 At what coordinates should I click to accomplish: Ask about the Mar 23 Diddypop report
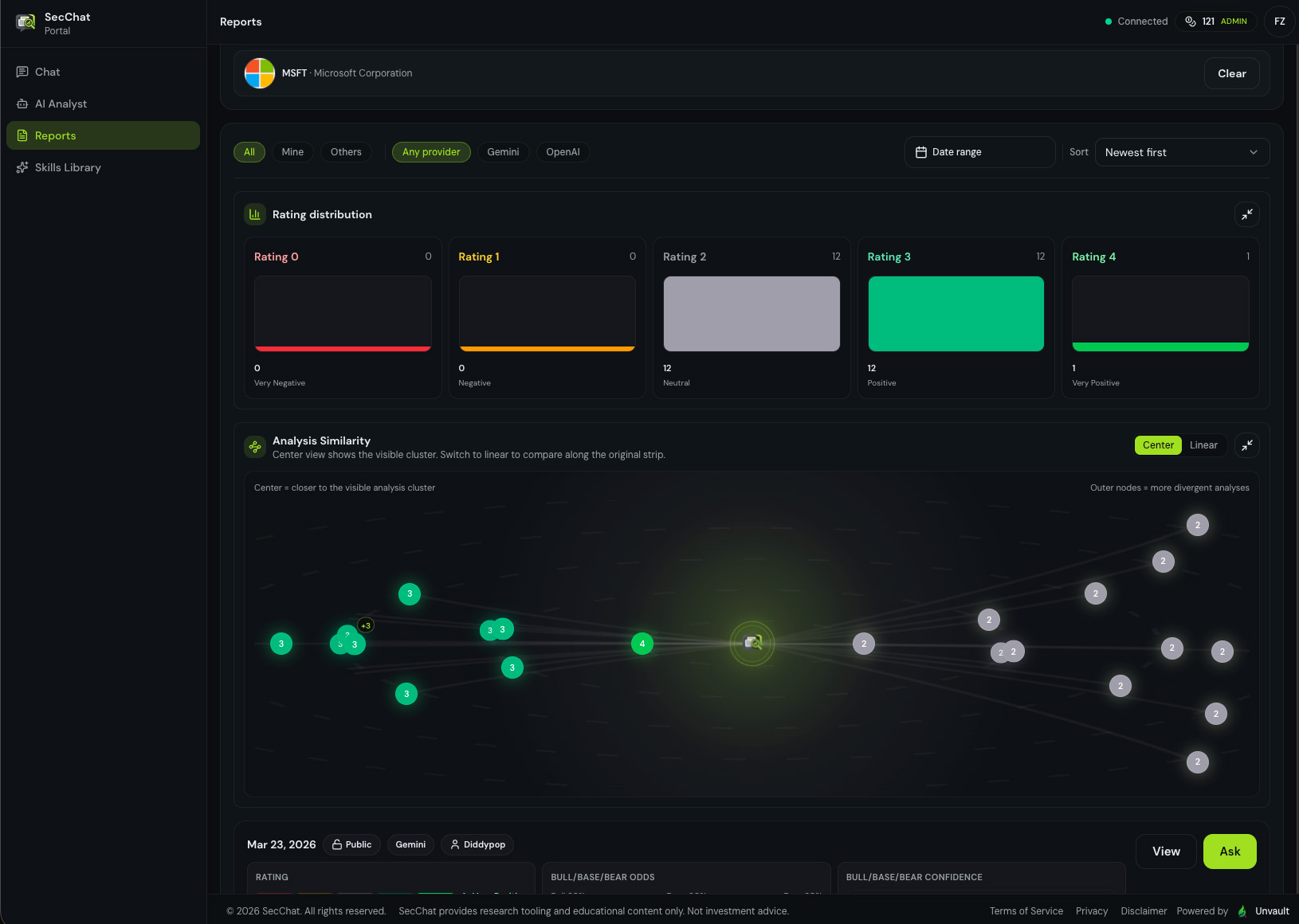point(1230,851)
